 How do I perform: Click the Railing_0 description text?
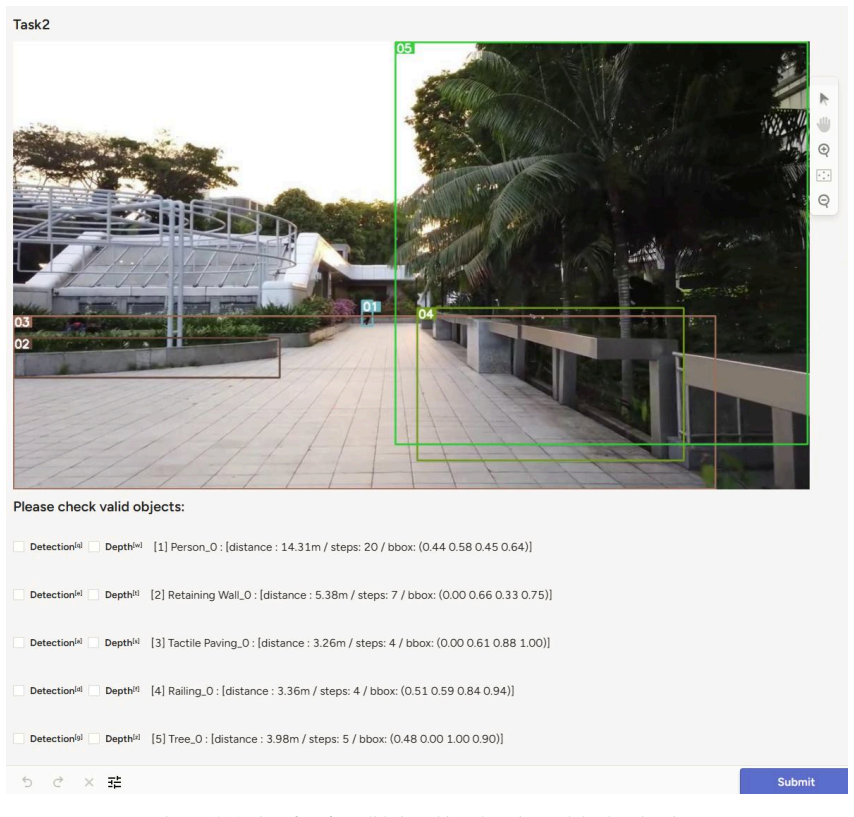click(x=332, y=691)
